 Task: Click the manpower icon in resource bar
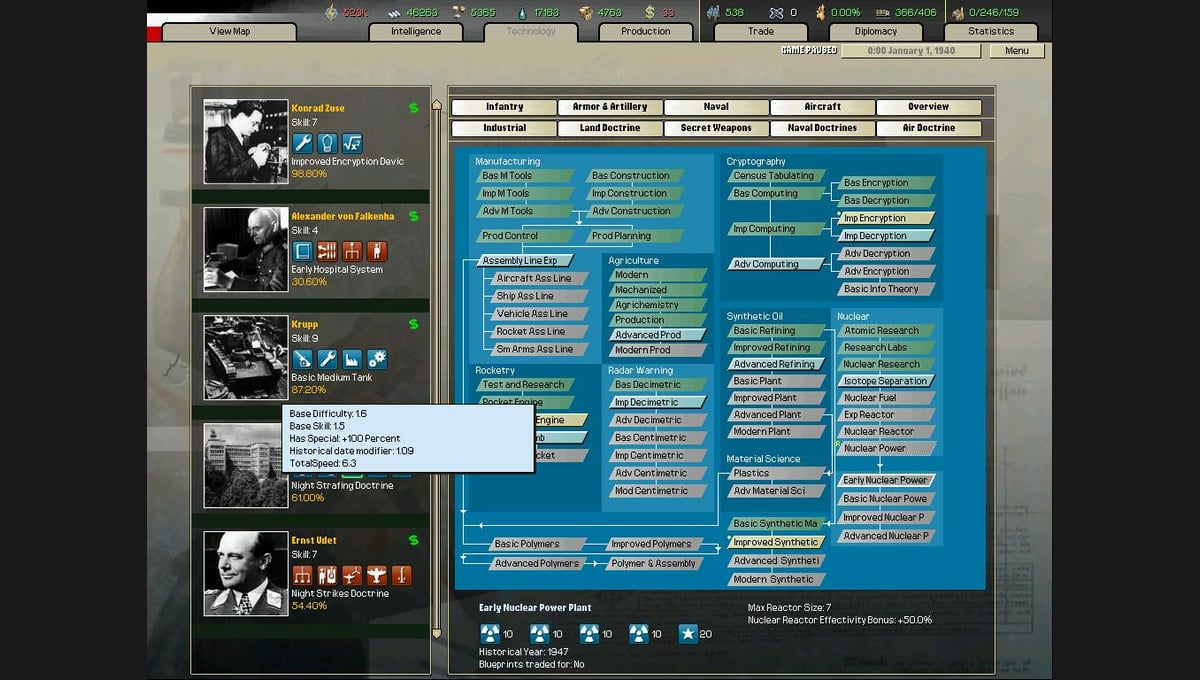[x=714, y=13]
